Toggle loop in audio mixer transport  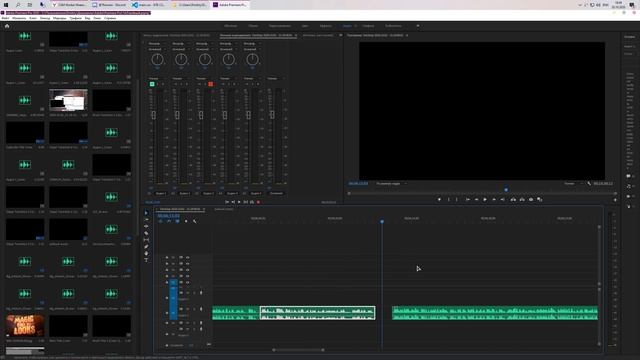(252, 202)
